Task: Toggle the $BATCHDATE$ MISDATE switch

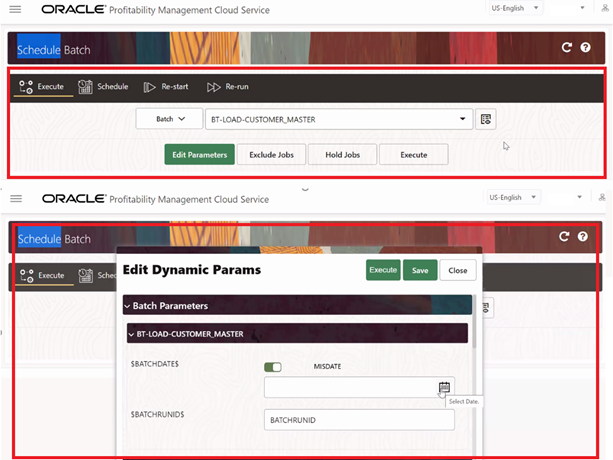Action: (273, 367)
